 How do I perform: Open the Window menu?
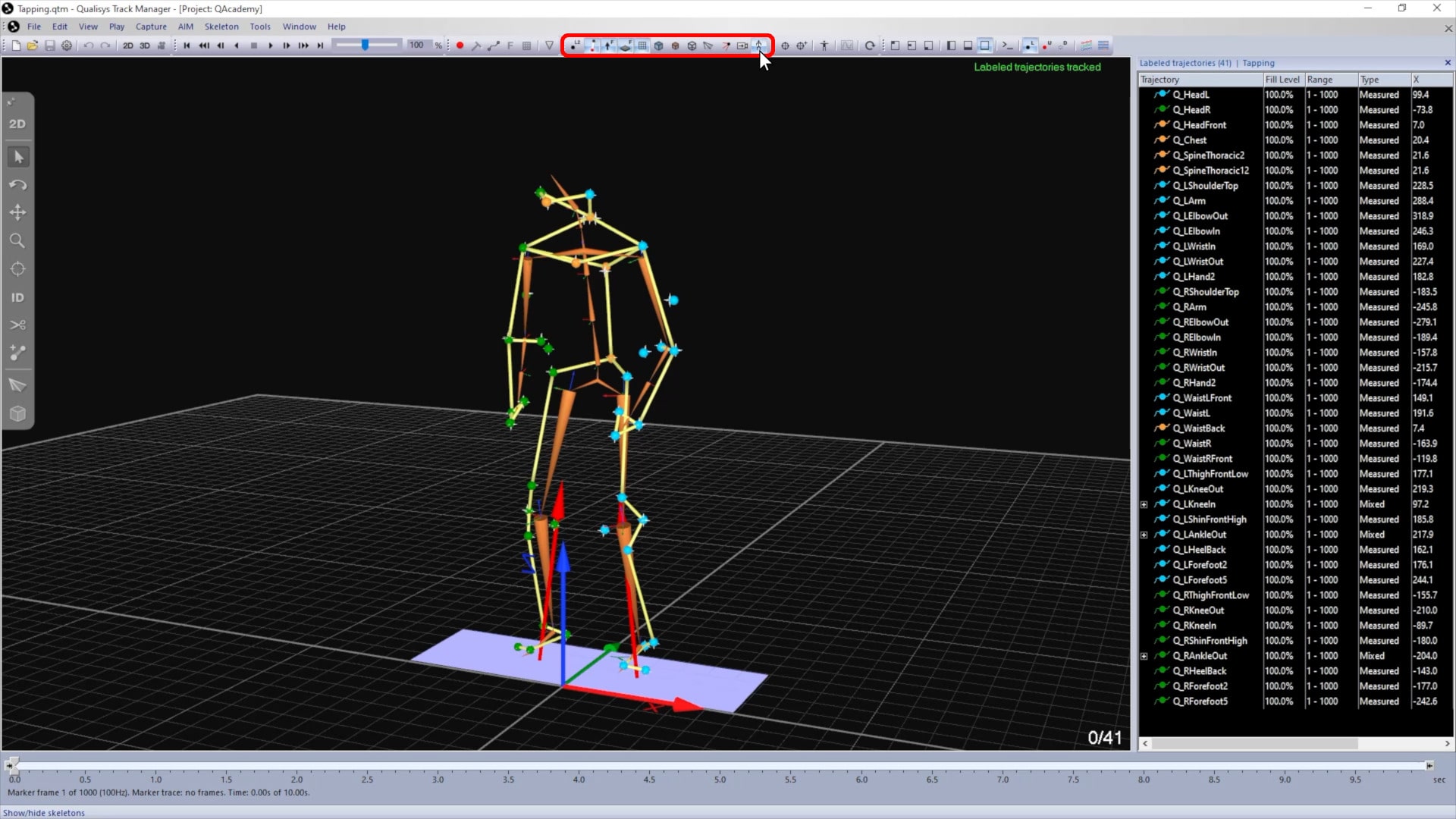[x=300, y=27]
